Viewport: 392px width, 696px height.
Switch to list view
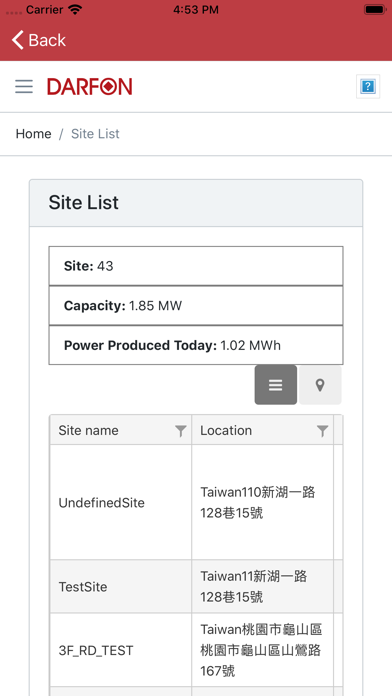coord(276,385)
